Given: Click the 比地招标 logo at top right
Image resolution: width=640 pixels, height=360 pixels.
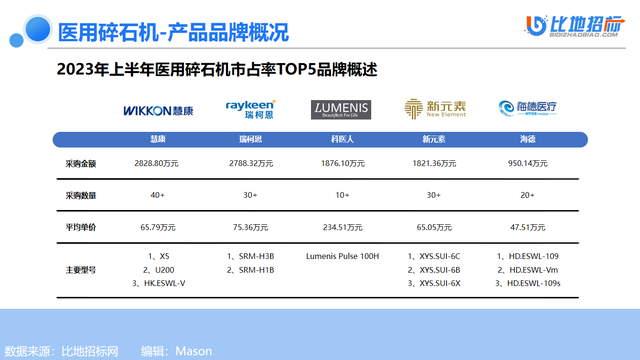Looking at the screenshot, I should click(575, 26).
